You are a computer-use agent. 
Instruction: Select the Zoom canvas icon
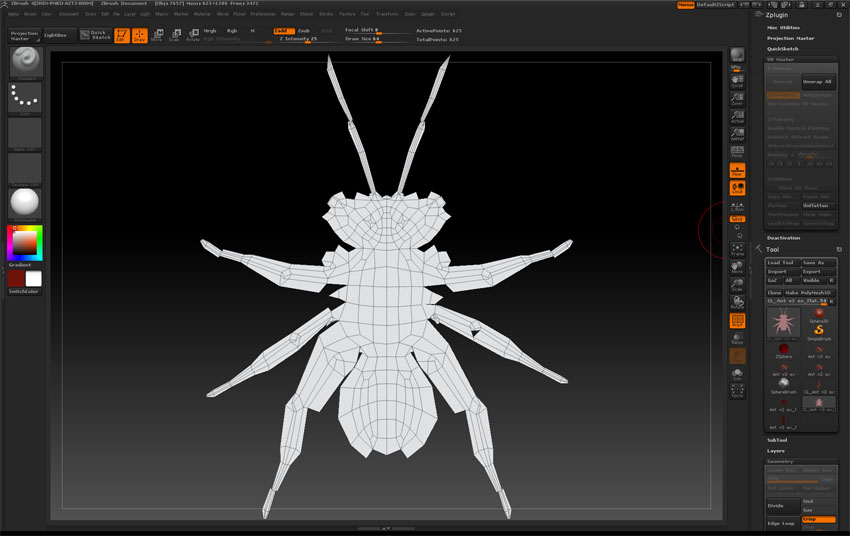(737, 99)
